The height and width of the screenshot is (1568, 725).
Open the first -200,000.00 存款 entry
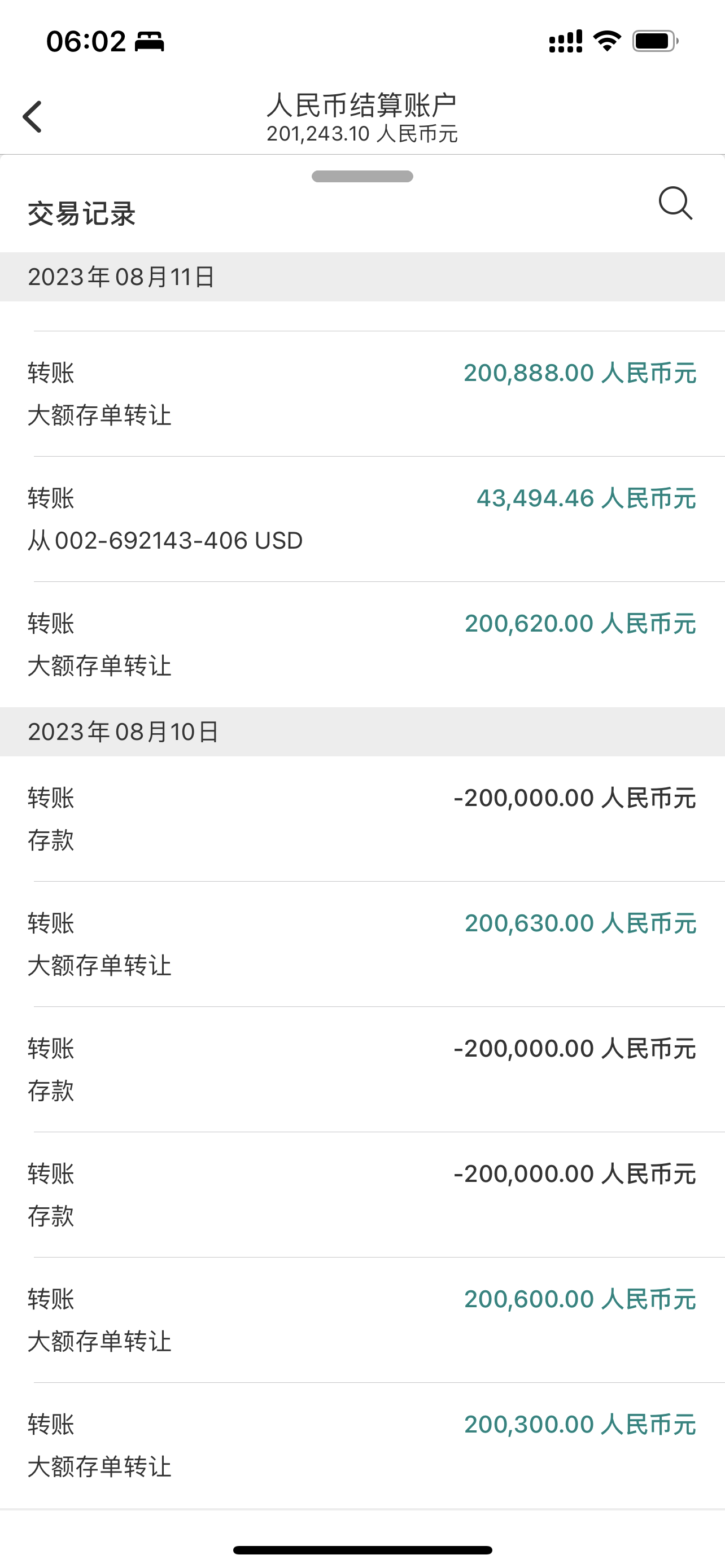pyautogui.click(x=362, y=818)
